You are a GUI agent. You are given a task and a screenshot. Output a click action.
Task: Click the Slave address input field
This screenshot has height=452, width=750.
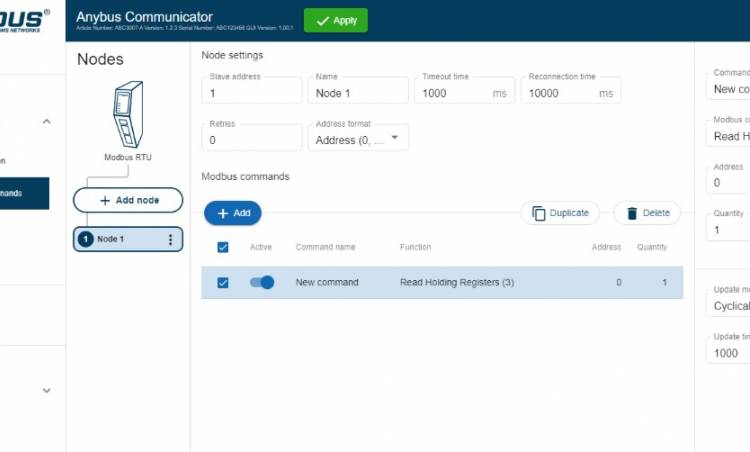click(252, 93)
